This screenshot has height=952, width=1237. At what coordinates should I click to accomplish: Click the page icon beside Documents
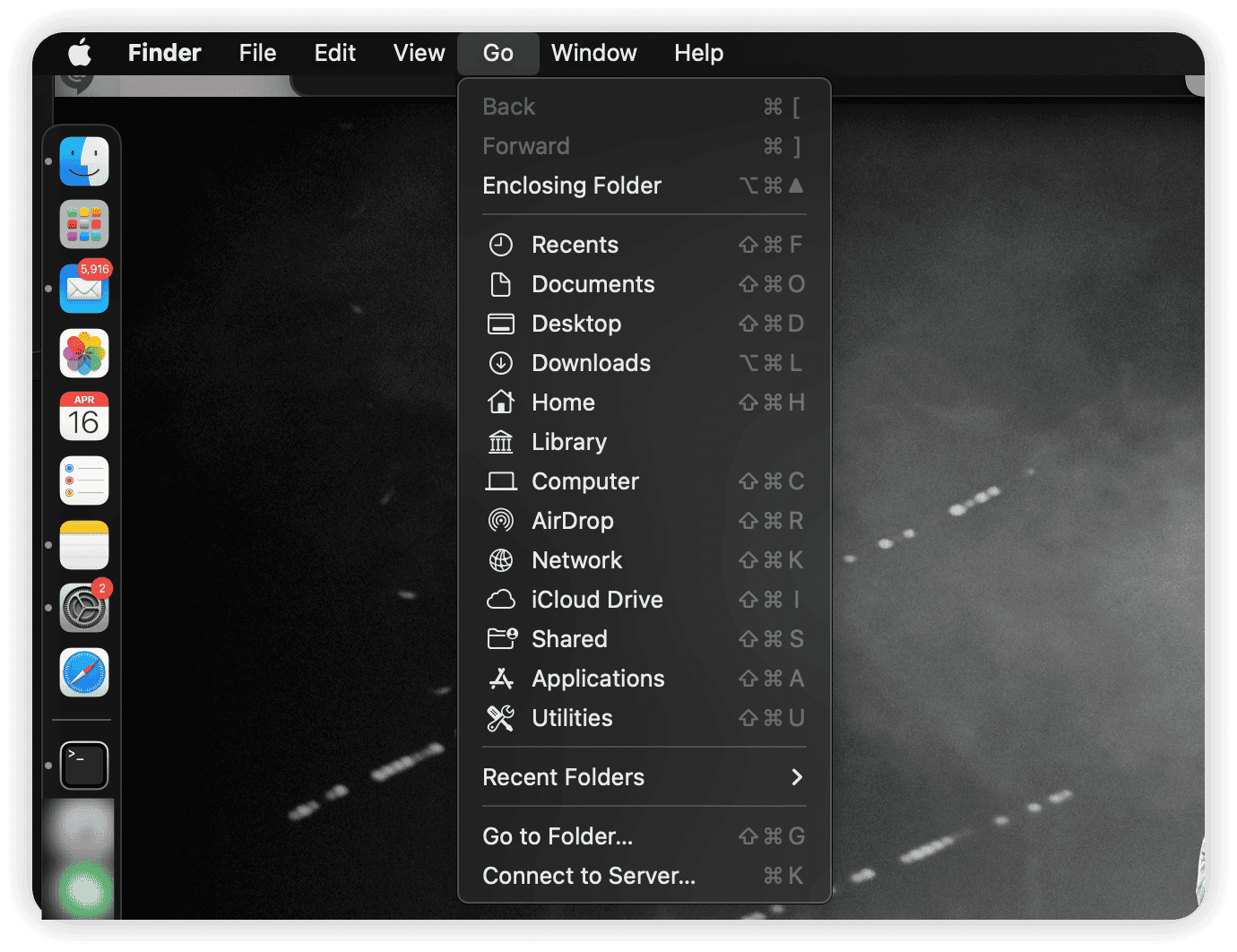click(501, 284)
